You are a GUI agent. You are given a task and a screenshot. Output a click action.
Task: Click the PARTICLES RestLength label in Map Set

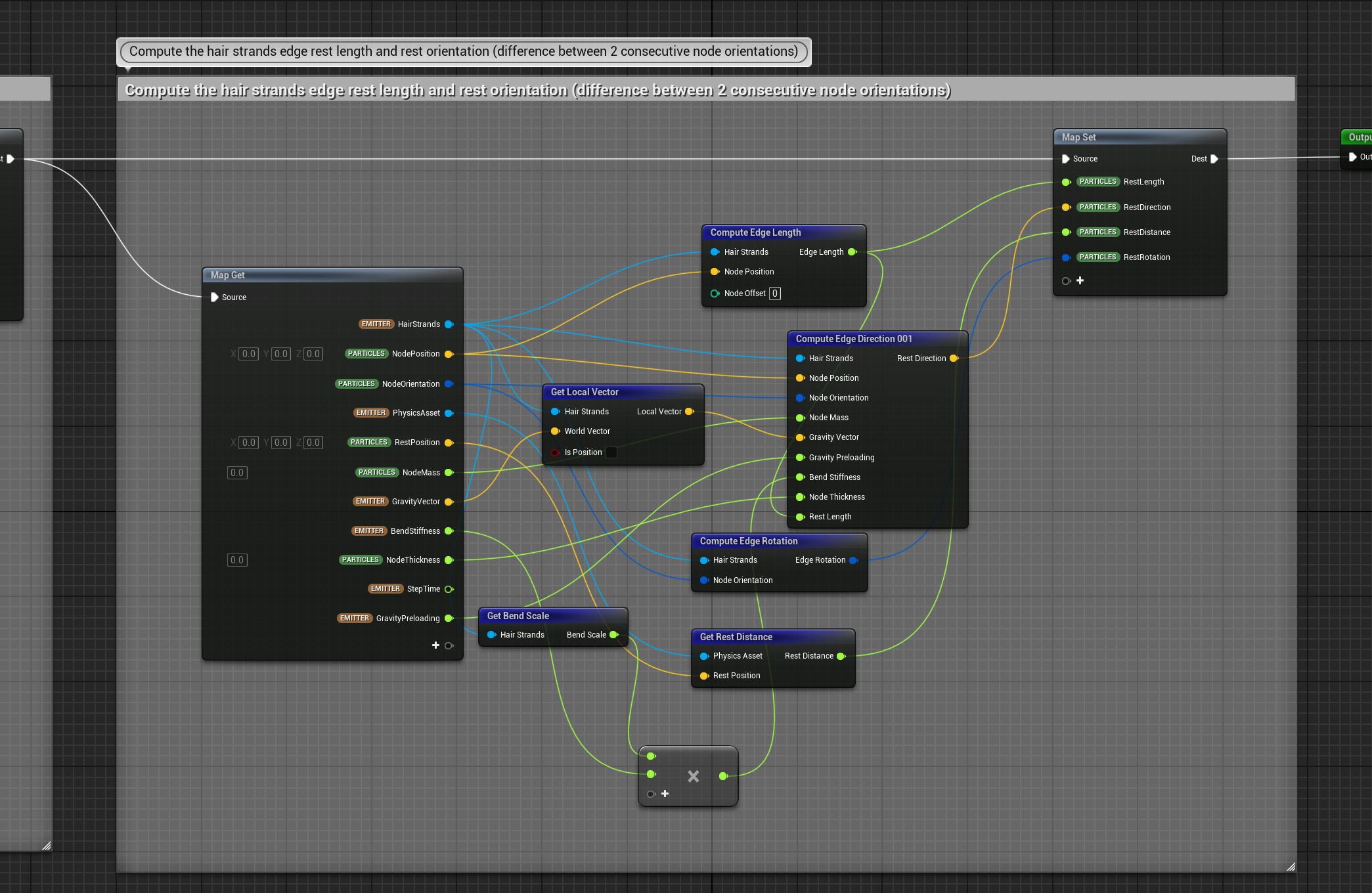point(1121,182)
